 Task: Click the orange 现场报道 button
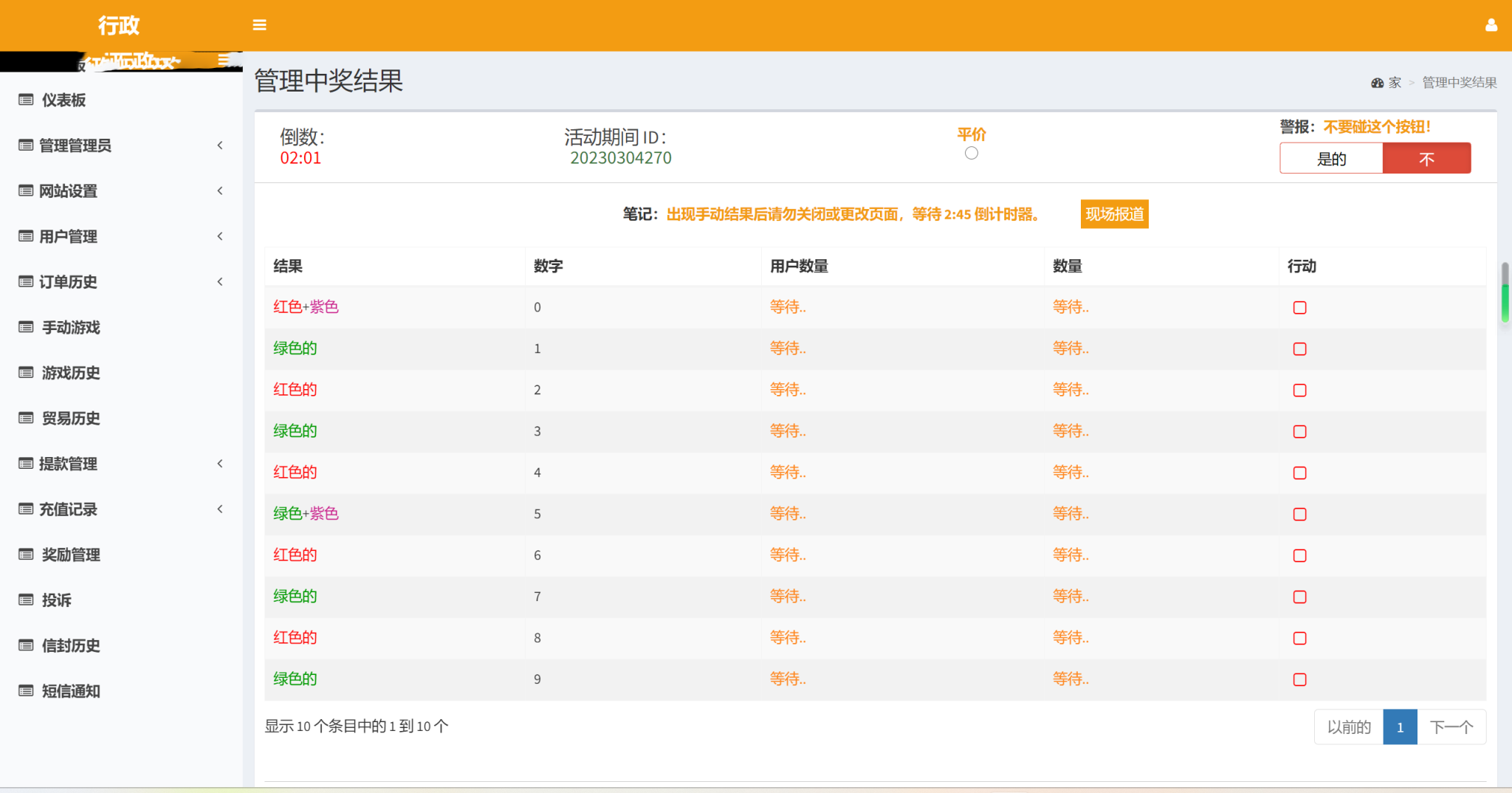pos(1115,214)
